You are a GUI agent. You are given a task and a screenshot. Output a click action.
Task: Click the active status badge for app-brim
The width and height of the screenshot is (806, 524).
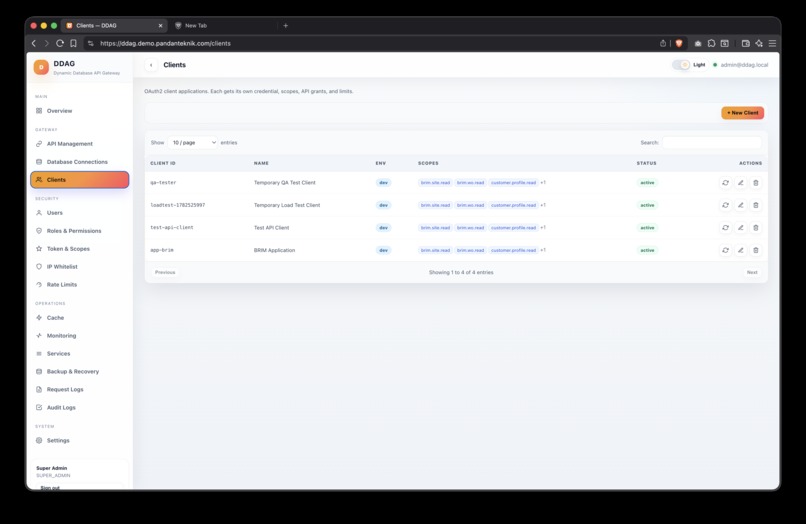click(x=647, y=250)
